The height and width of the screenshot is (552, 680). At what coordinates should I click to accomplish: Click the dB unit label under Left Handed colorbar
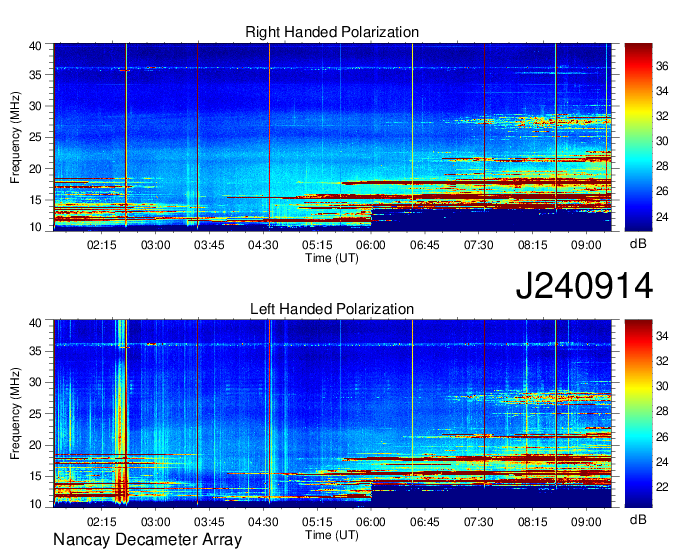coord(638,520)
